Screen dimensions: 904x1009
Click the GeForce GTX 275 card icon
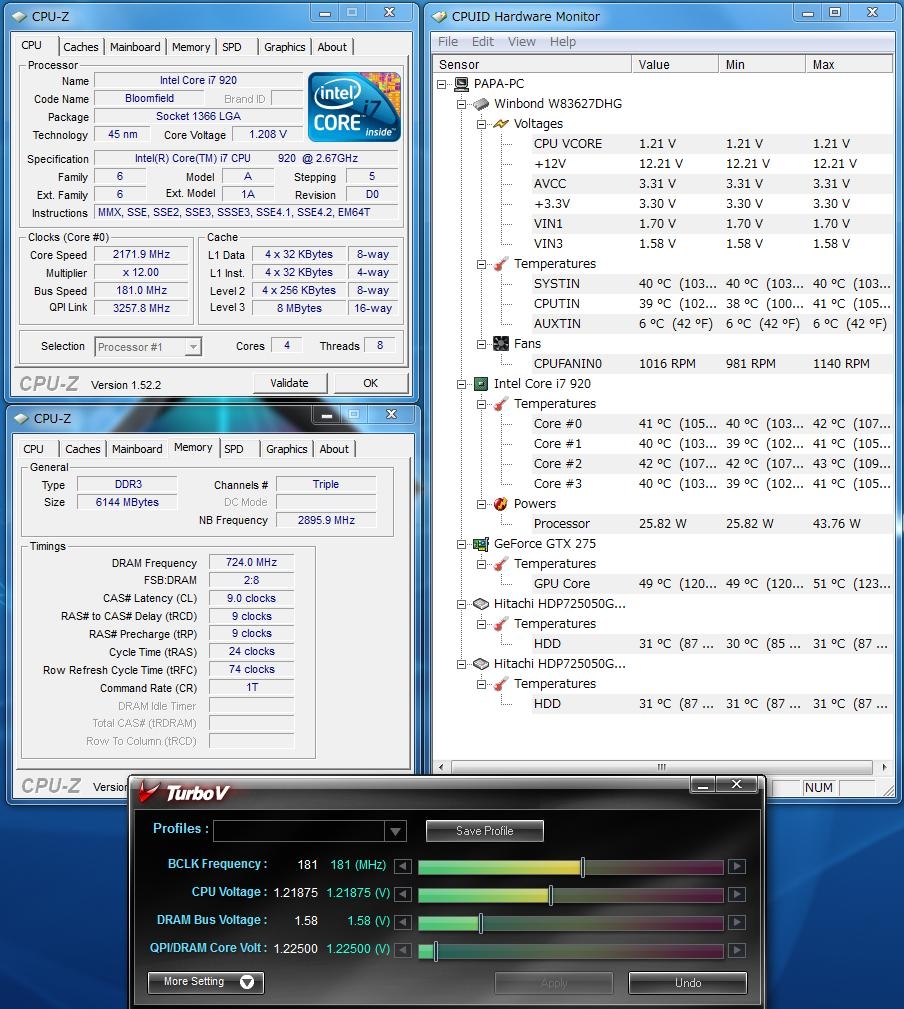click(481, 544)
